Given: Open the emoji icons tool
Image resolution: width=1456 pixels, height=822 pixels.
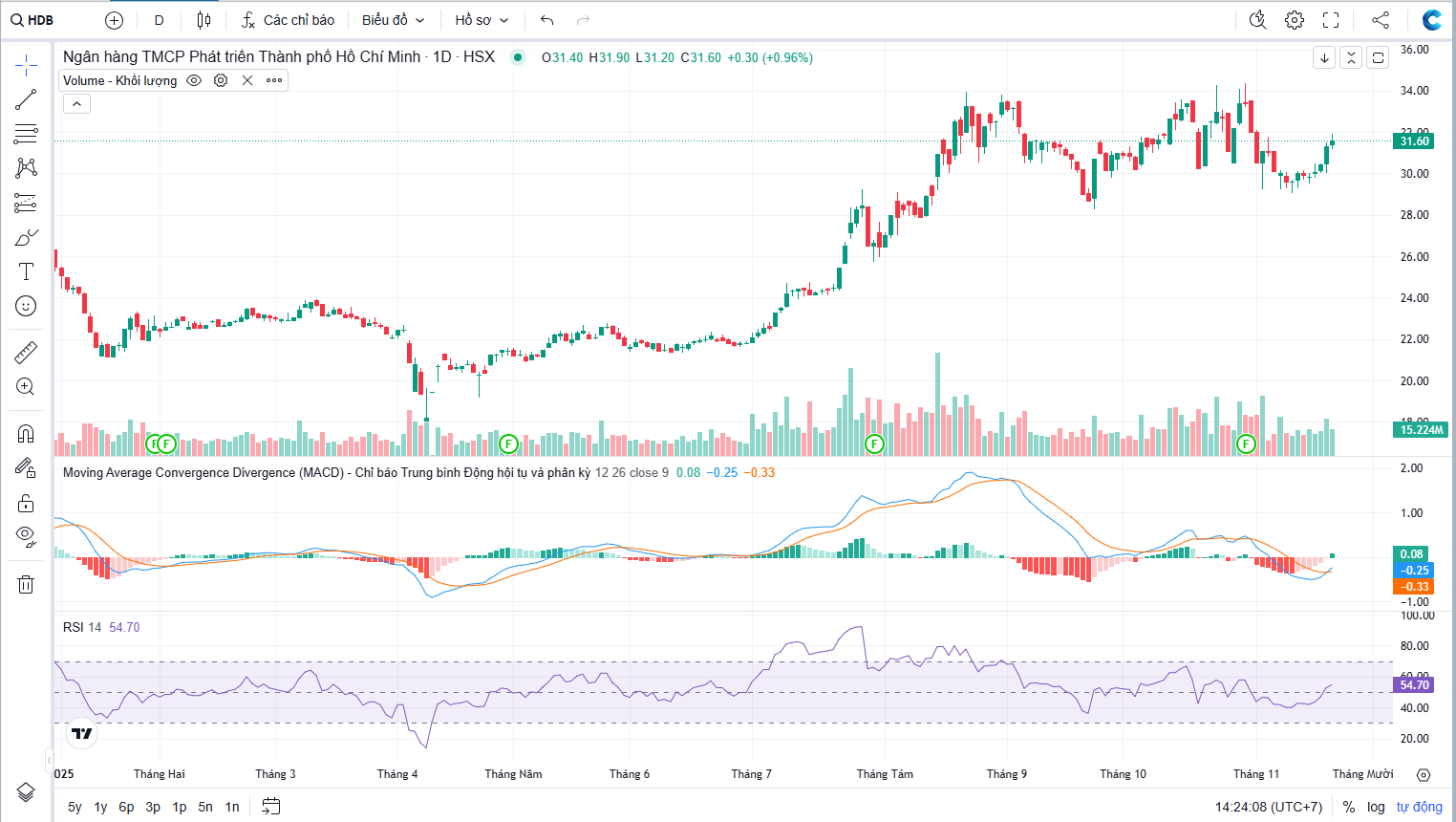Looking at the screenshot, I should coord(26,306).
